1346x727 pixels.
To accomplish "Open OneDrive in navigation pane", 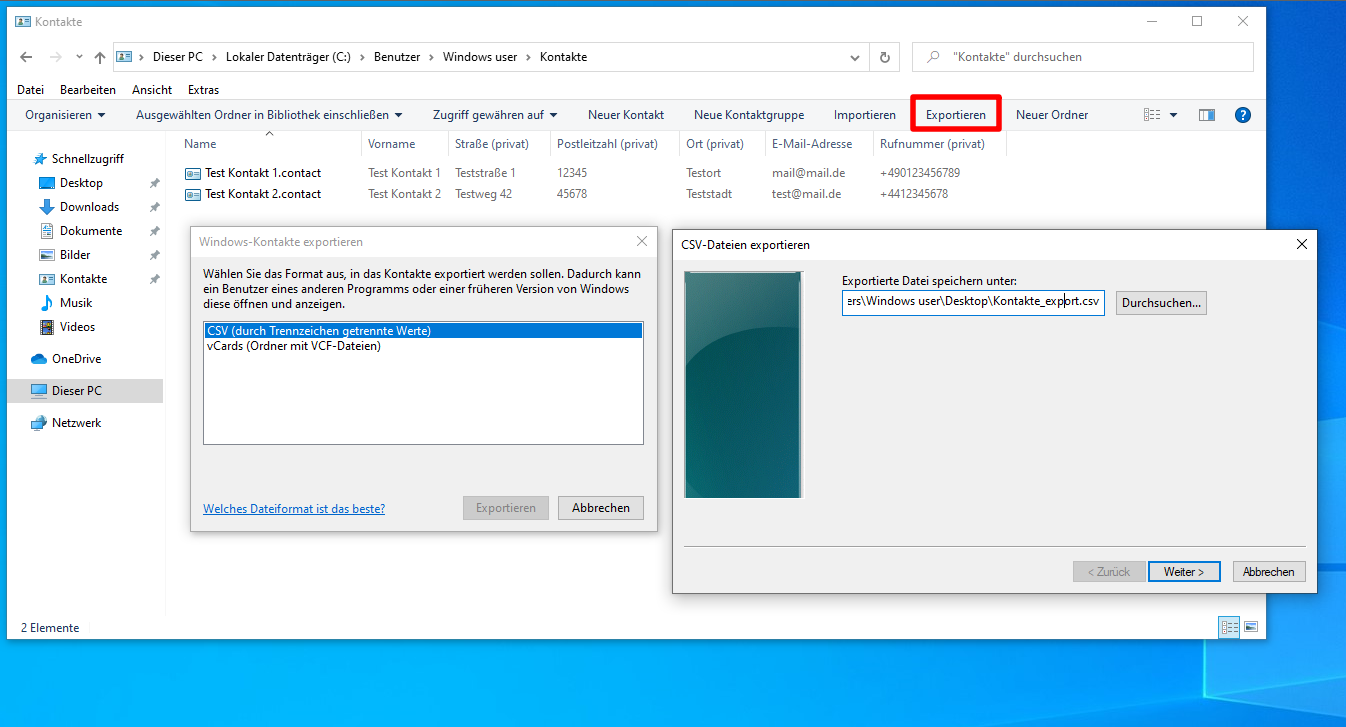I will [x=76, y=359].
